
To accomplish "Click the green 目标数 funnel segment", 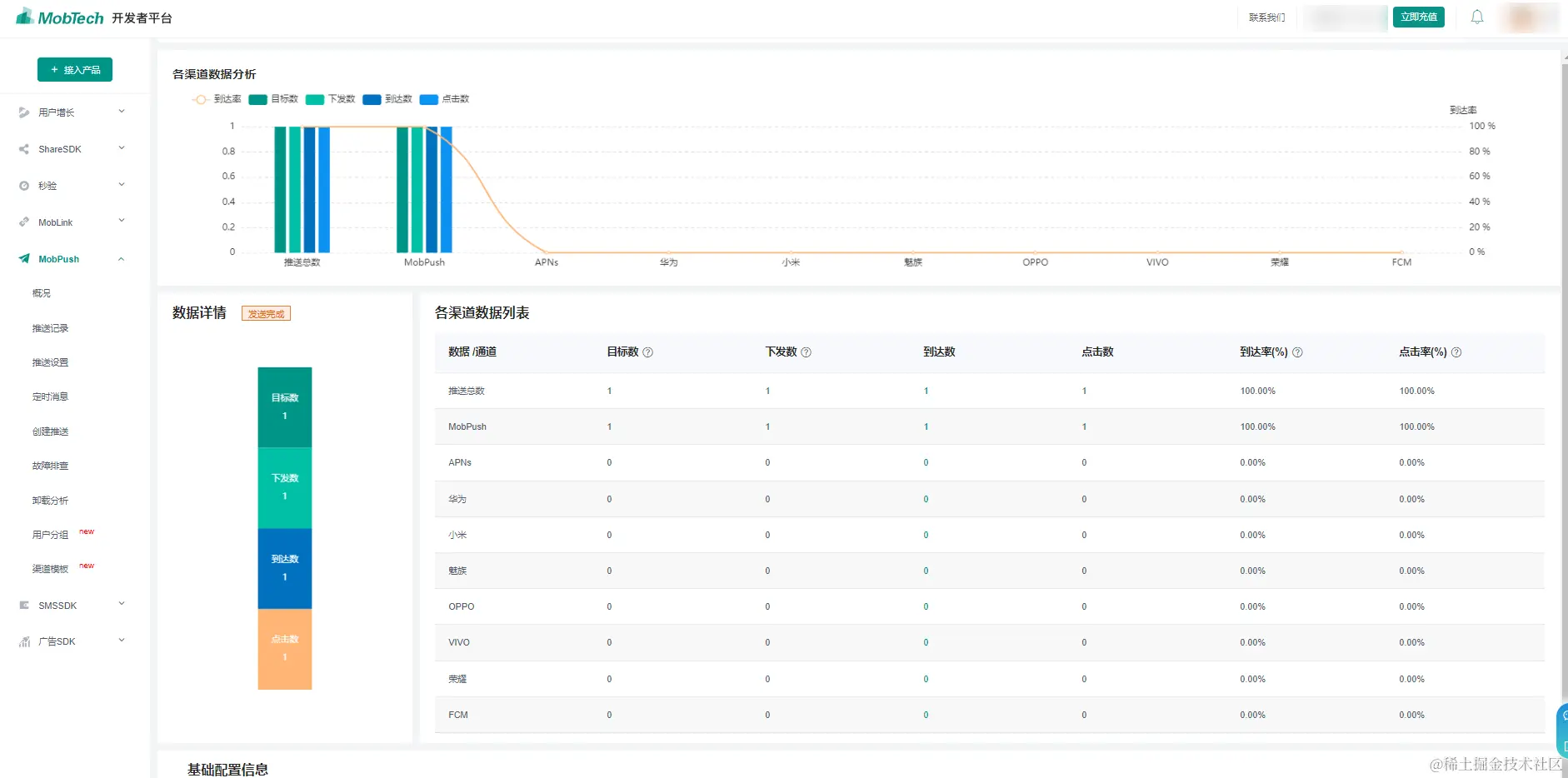I will pyautogui.click(x=285, y=407).
